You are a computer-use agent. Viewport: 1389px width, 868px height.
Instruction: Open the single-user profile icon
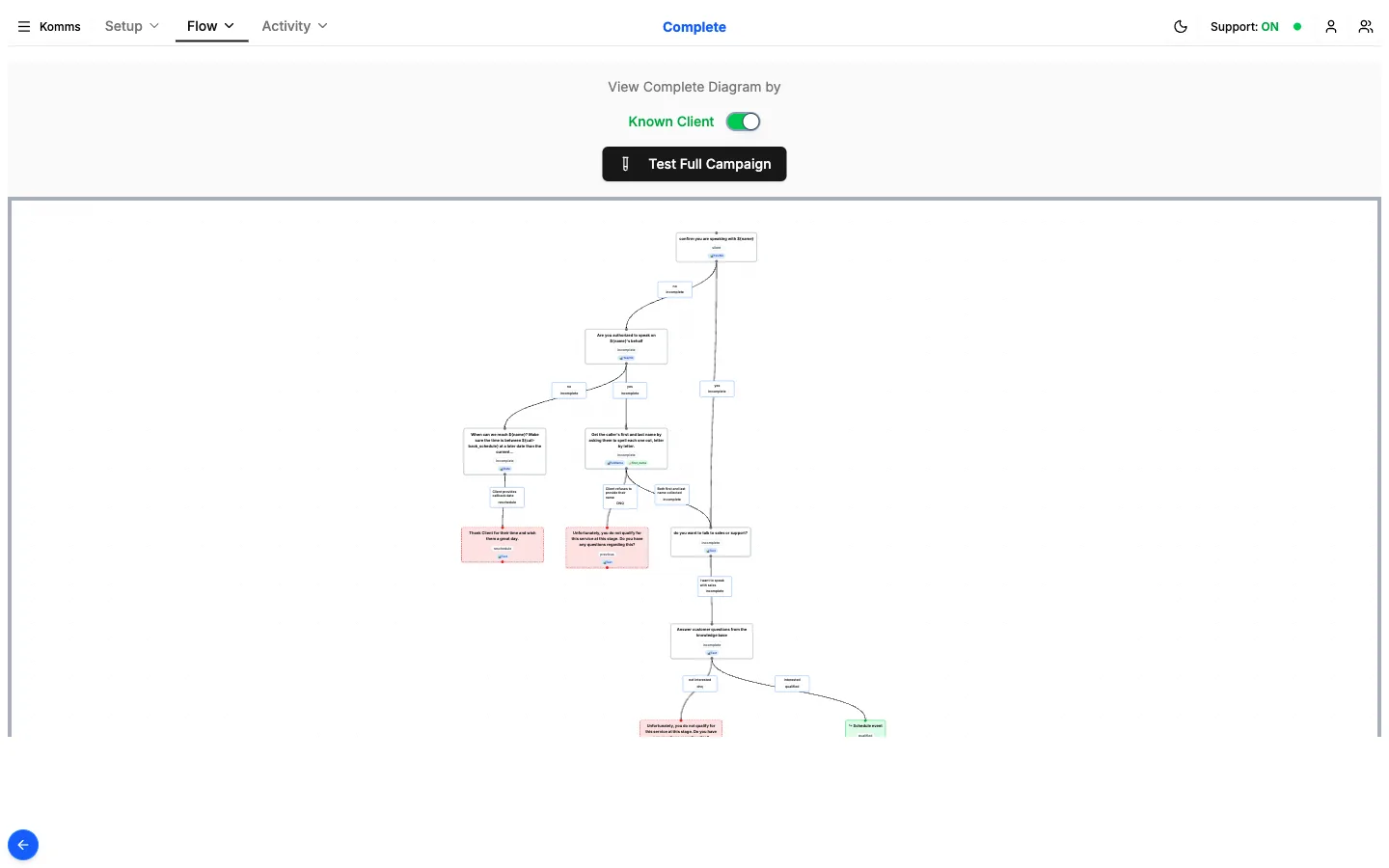[x=1331, y=27]
